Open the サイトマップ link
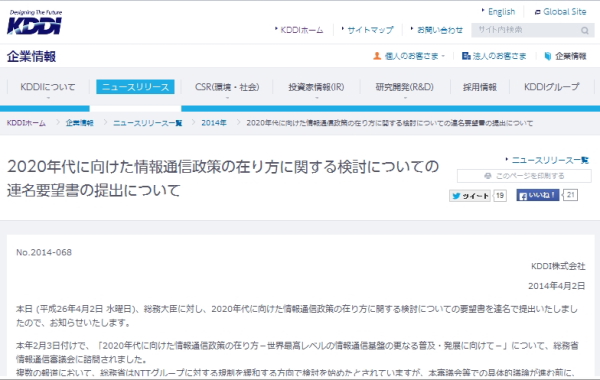 click(x=370, y=30)
